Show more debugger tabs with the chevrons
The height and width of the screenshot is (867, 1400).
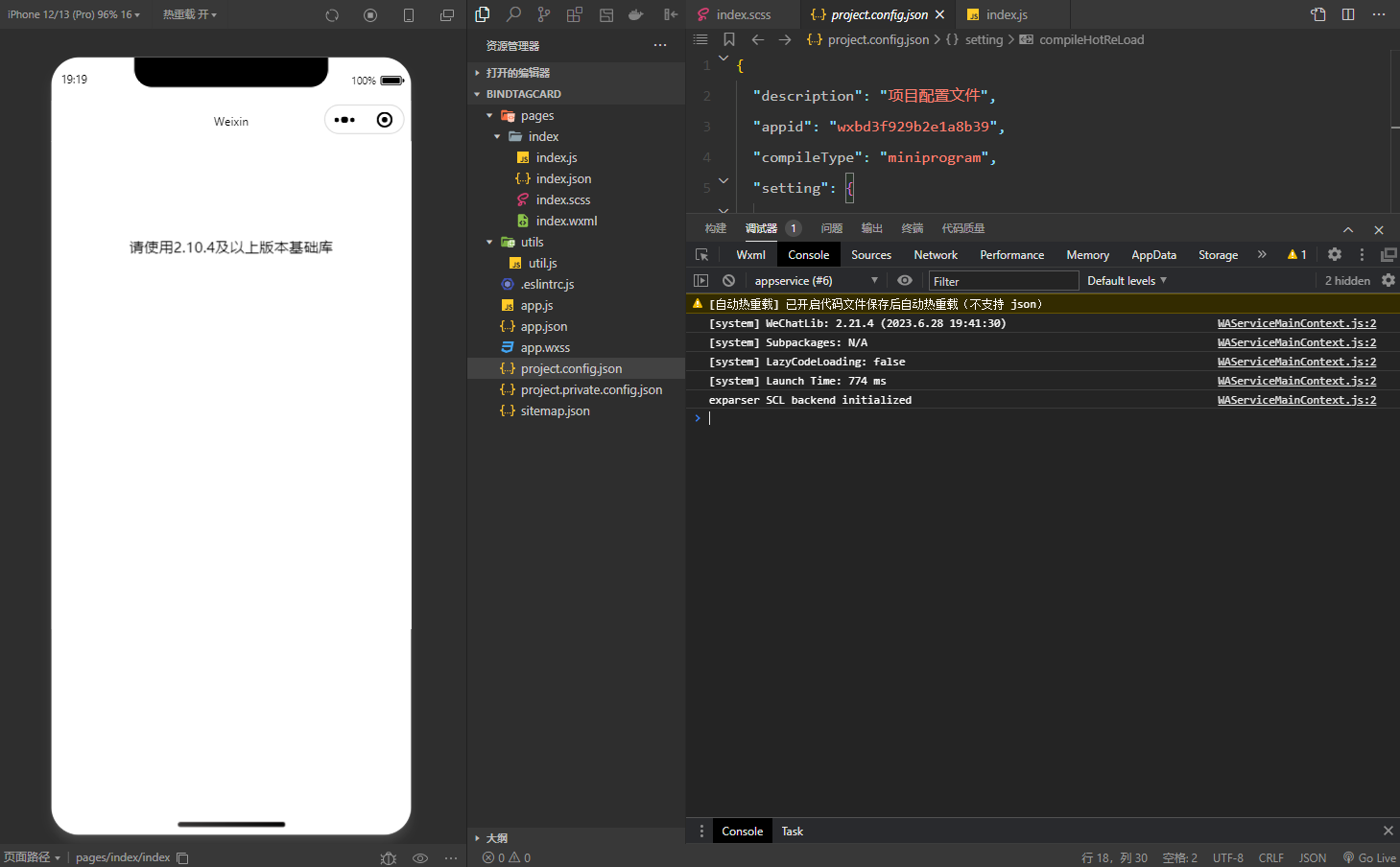pyautogui.click(x=1262, y=254)
